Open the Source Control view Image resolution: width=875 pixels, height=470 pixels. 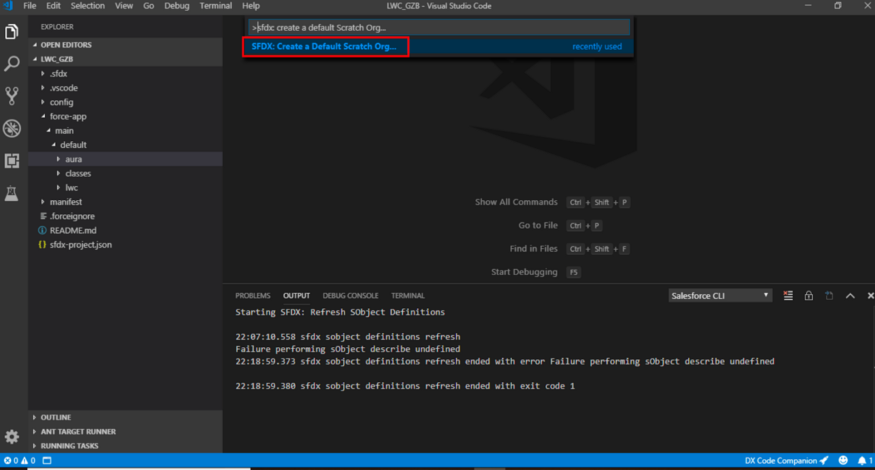click(x=12, y=96)
